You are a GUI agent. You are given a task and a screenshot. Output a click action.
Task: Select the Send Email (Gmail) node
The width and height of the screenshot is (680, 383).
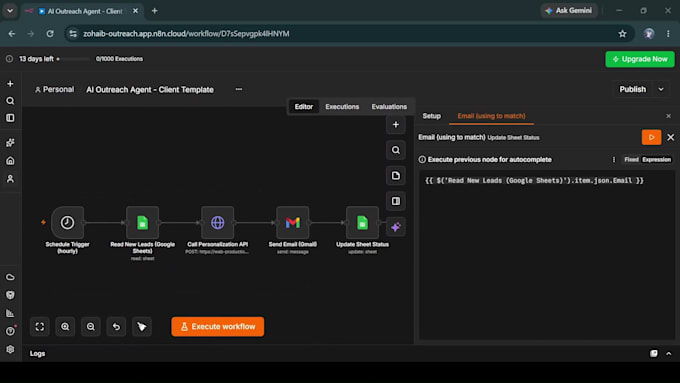[x=293, y=223]
